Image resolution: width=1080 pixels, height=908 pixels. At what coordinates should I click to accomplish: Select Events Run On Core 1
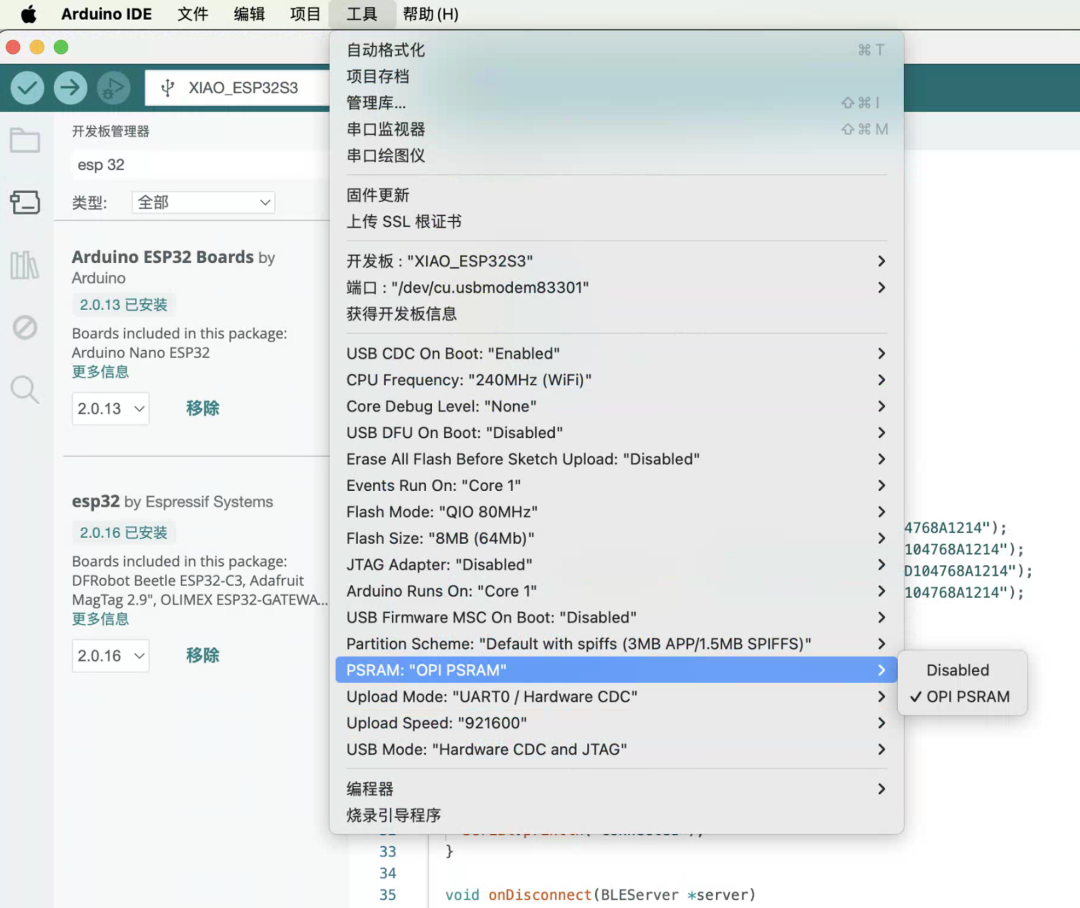616,485
